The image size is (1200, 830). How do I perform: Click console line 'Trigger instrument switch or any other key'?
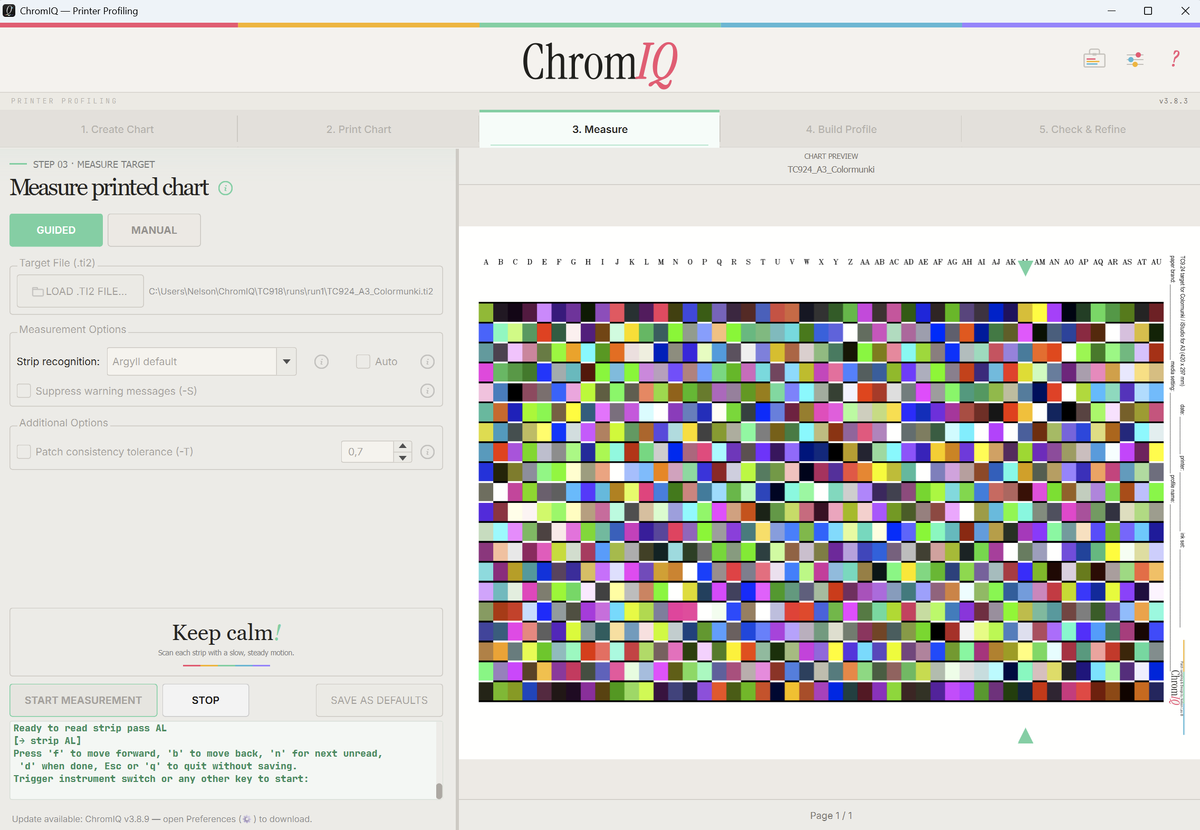click(161, 779)
